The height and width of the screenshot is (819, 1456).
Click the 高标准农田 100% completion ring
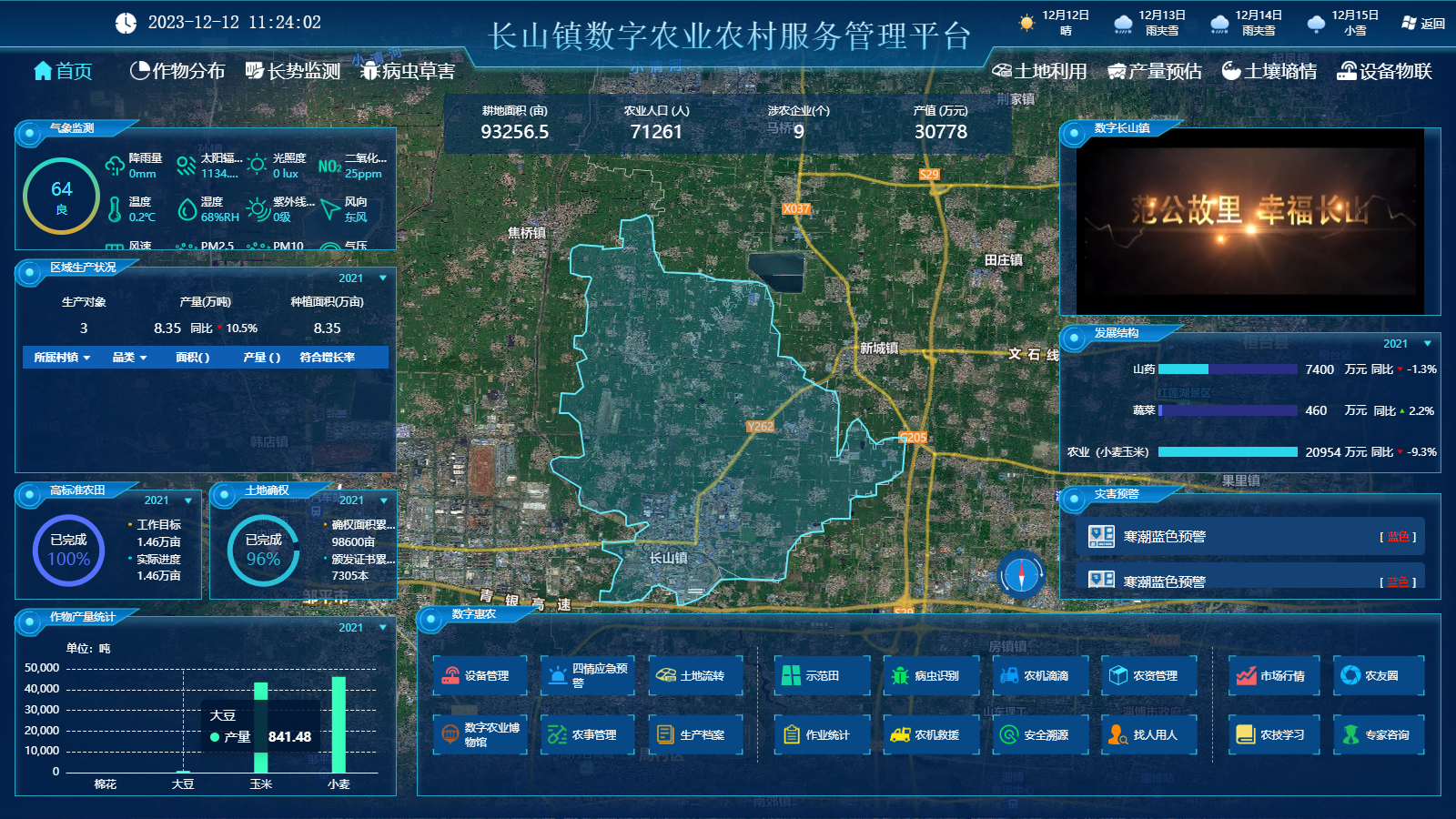pos(68,550)
